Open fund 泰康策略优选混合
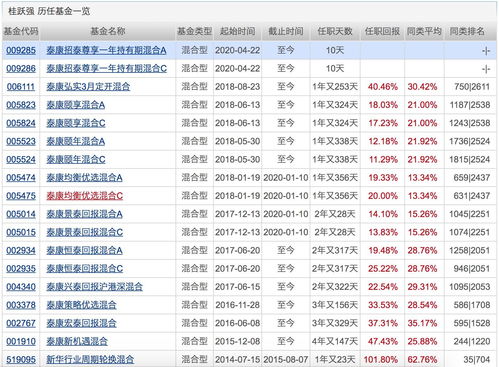Viewport: 499px width, 367px height. coord(81,305)
